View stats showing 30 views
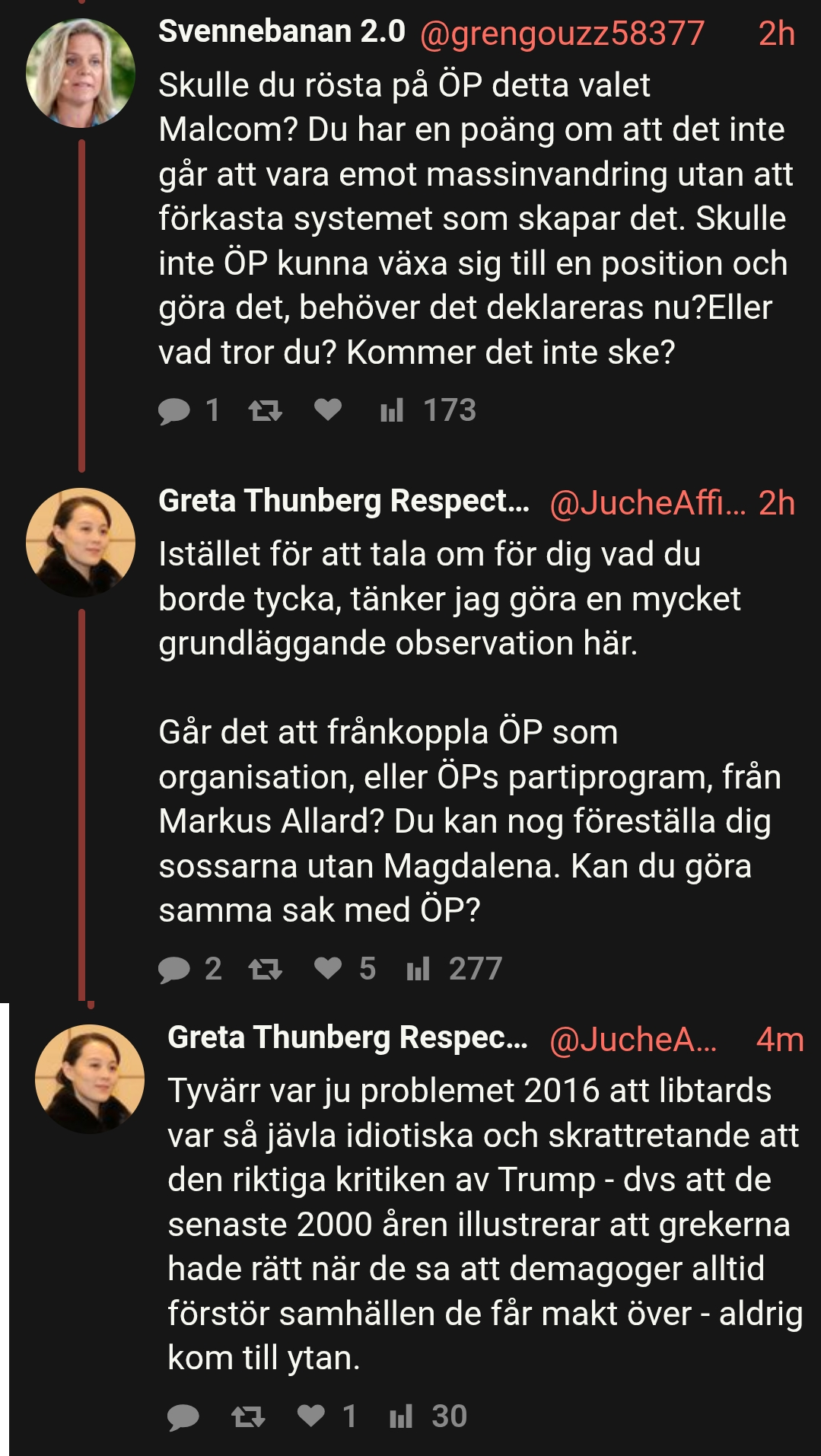 tap(428, 1416)
